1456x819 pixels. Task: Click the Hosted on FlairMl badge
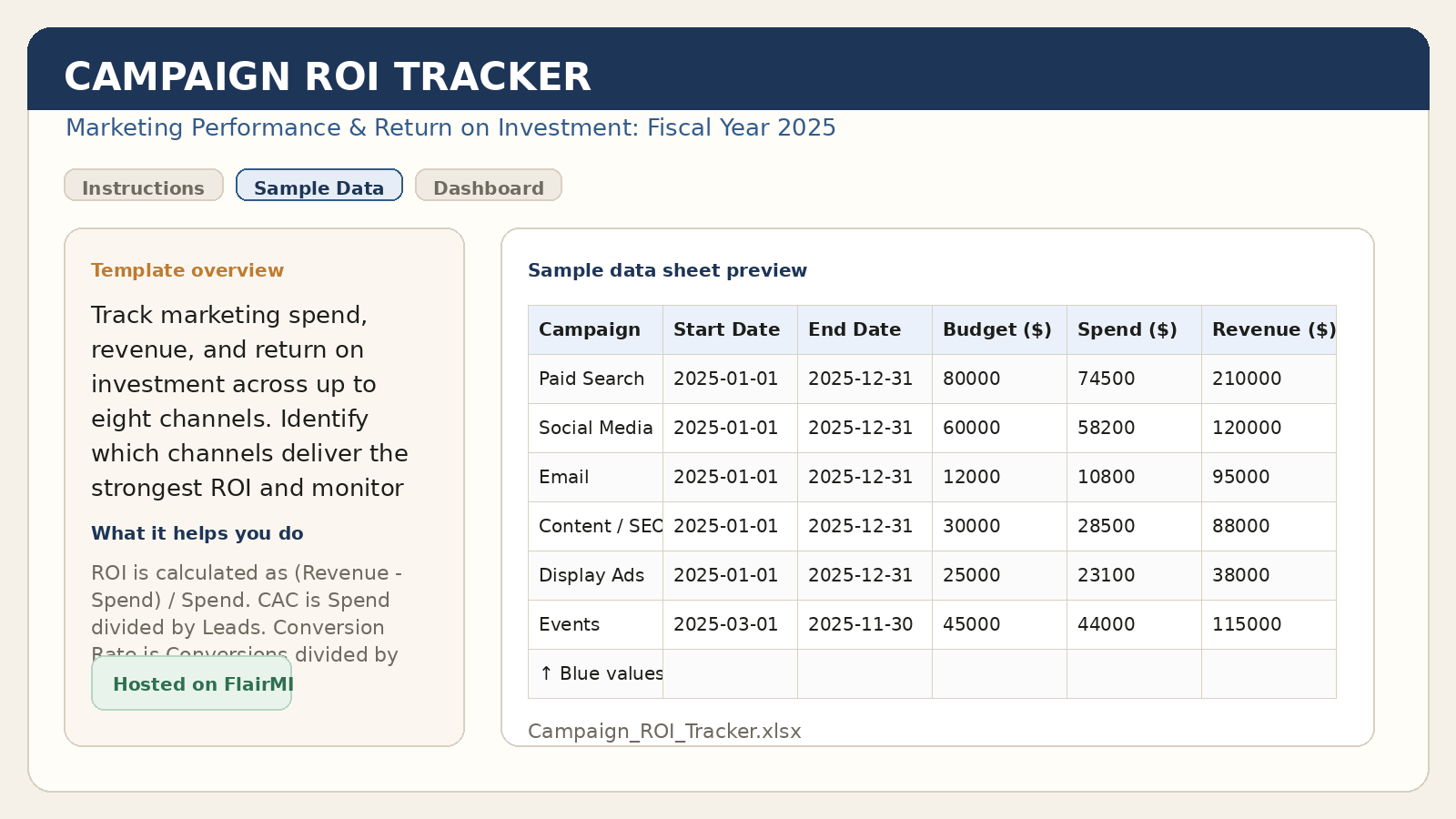coord(191,683)
